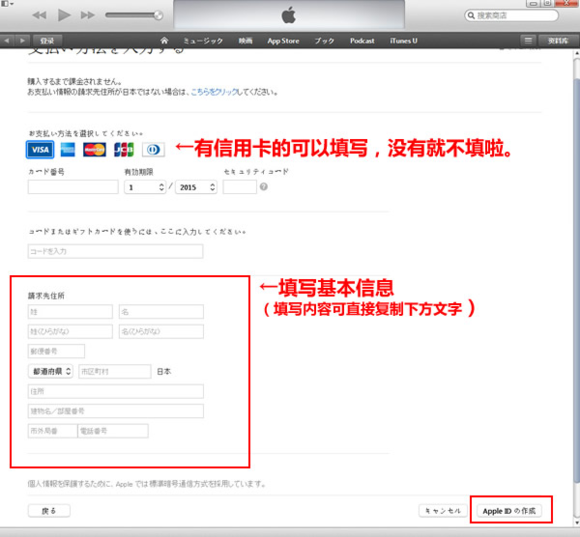Click the 住所 address field

(x=116, y=391)
